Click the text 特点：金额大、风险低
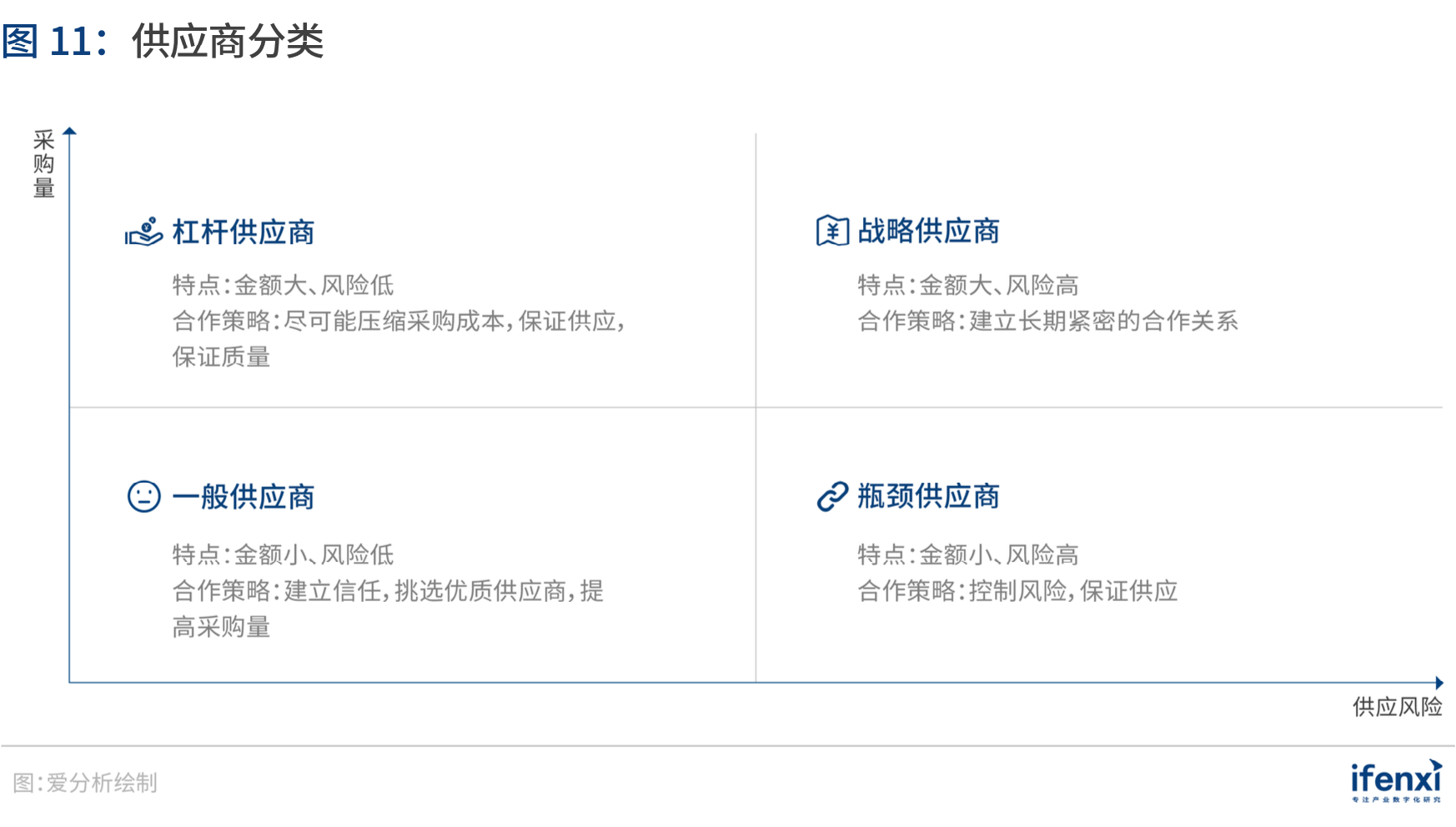This screenshot has height=827, width=1456. pos(283,285)
